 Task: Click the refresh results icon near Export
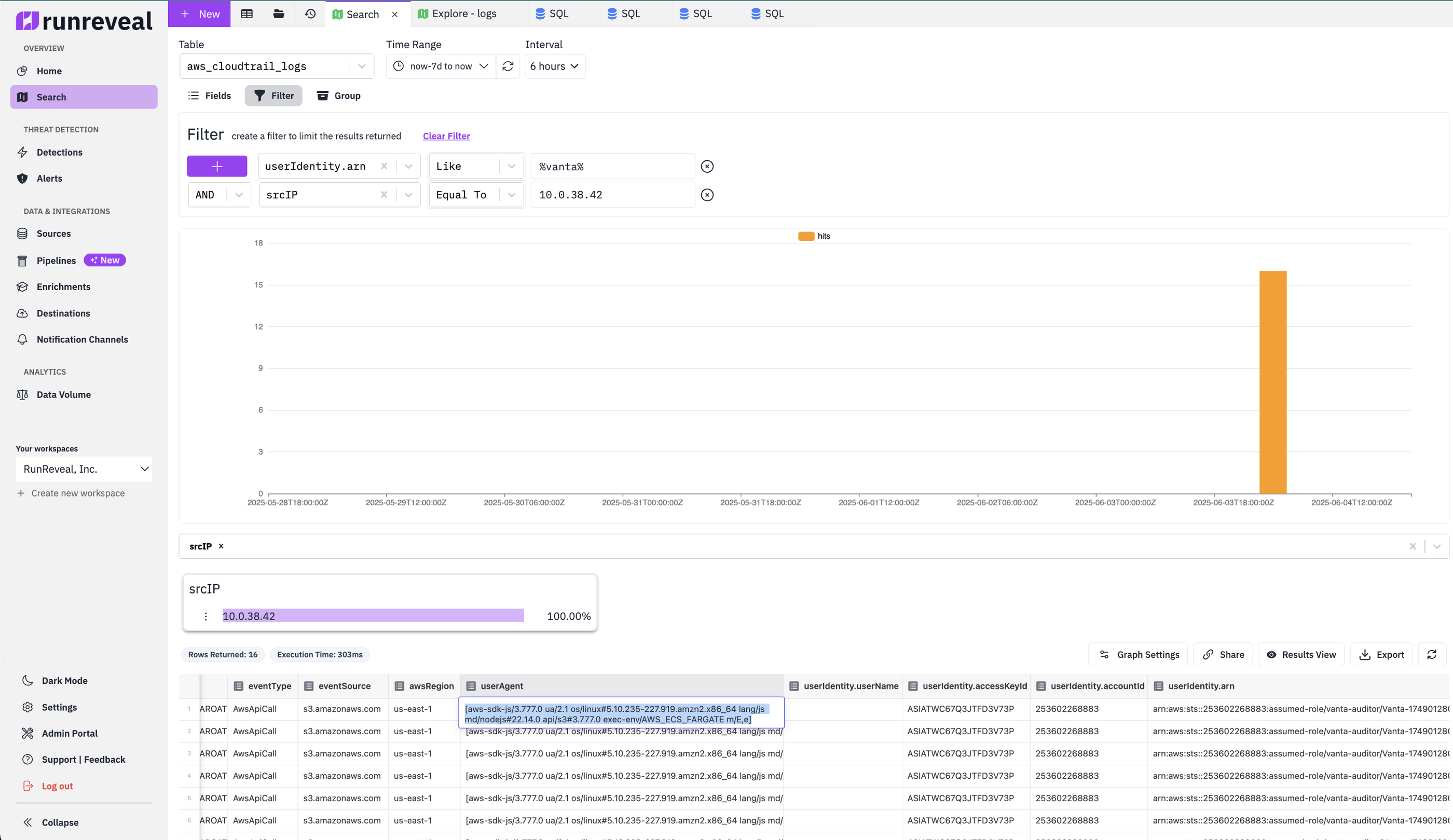click(1432, 654)
